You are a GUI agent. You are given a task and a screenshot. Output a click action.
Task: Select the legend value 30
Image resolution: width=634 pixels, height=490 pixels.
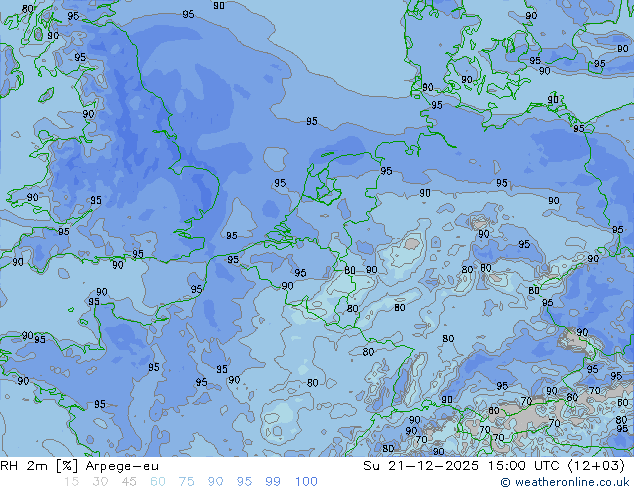click(x=100, y=482)
